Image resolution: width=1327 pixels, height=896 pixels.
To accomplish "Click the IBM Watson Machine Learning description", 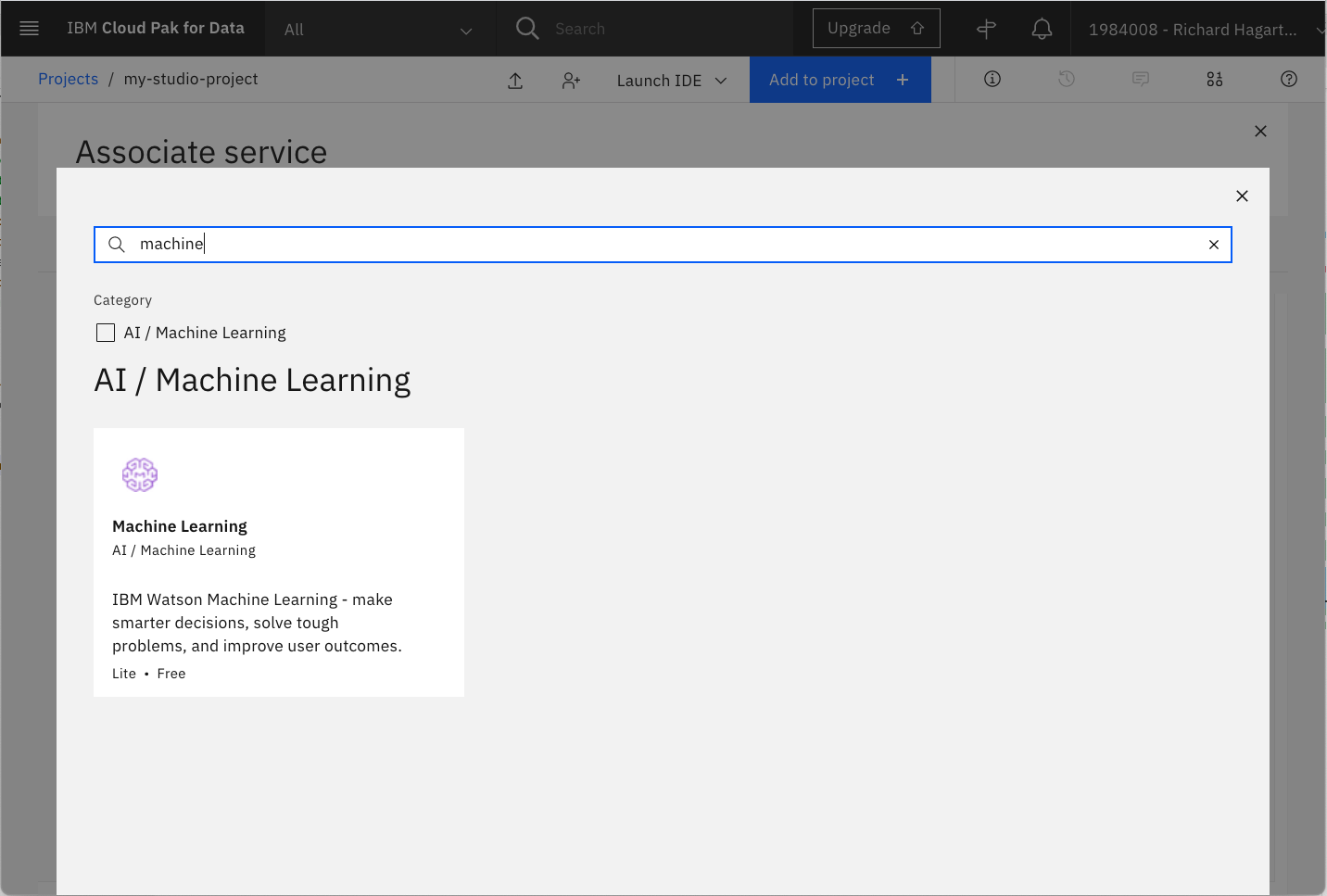I will tap(258, 623).
